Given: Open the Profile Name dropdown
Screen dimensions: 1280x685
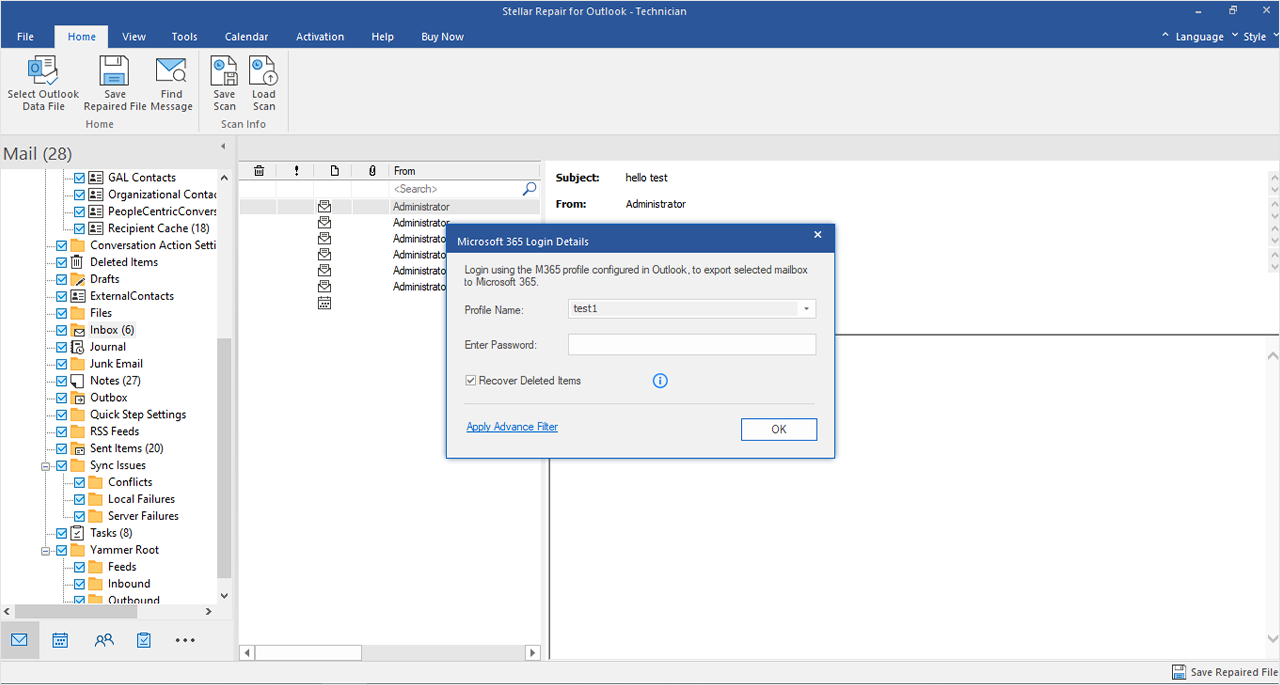Looking at the screenshot, I should pyautogui.click(x=805, y=309).
